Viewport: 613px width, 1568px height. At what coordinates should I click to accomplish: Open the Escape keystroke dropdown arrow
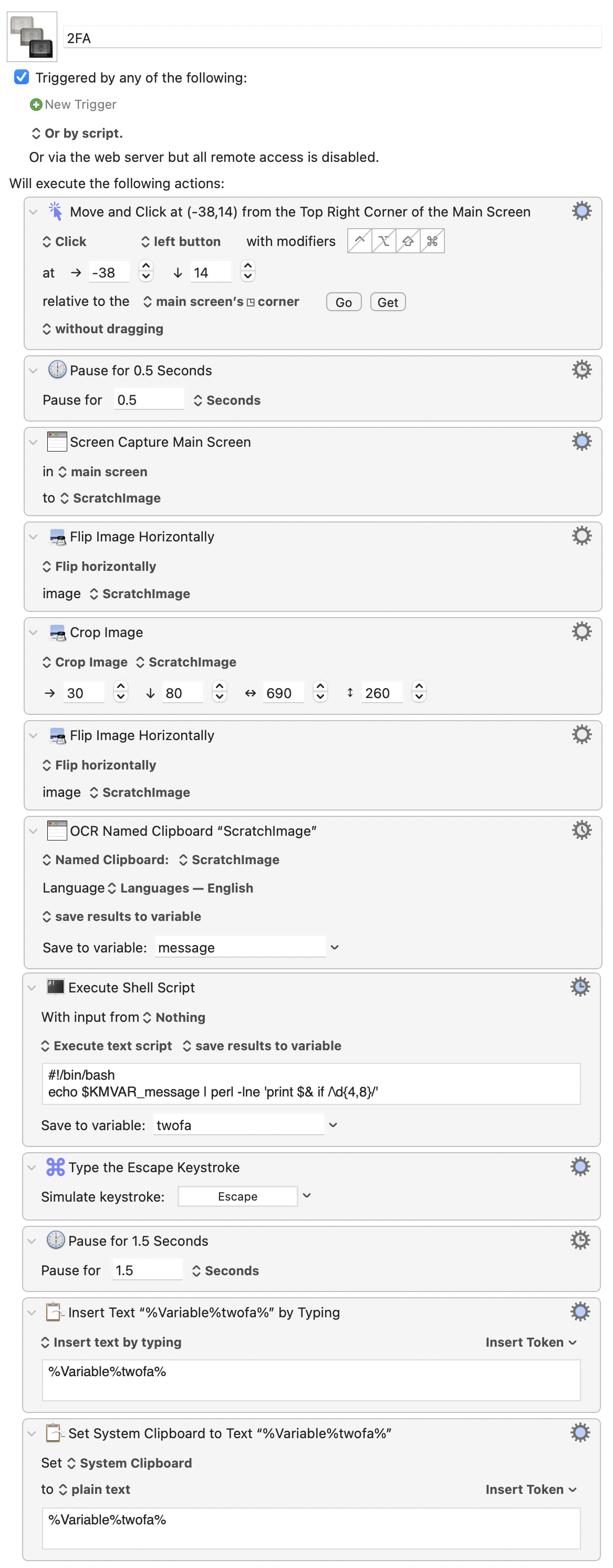(x=307, y=1195)
